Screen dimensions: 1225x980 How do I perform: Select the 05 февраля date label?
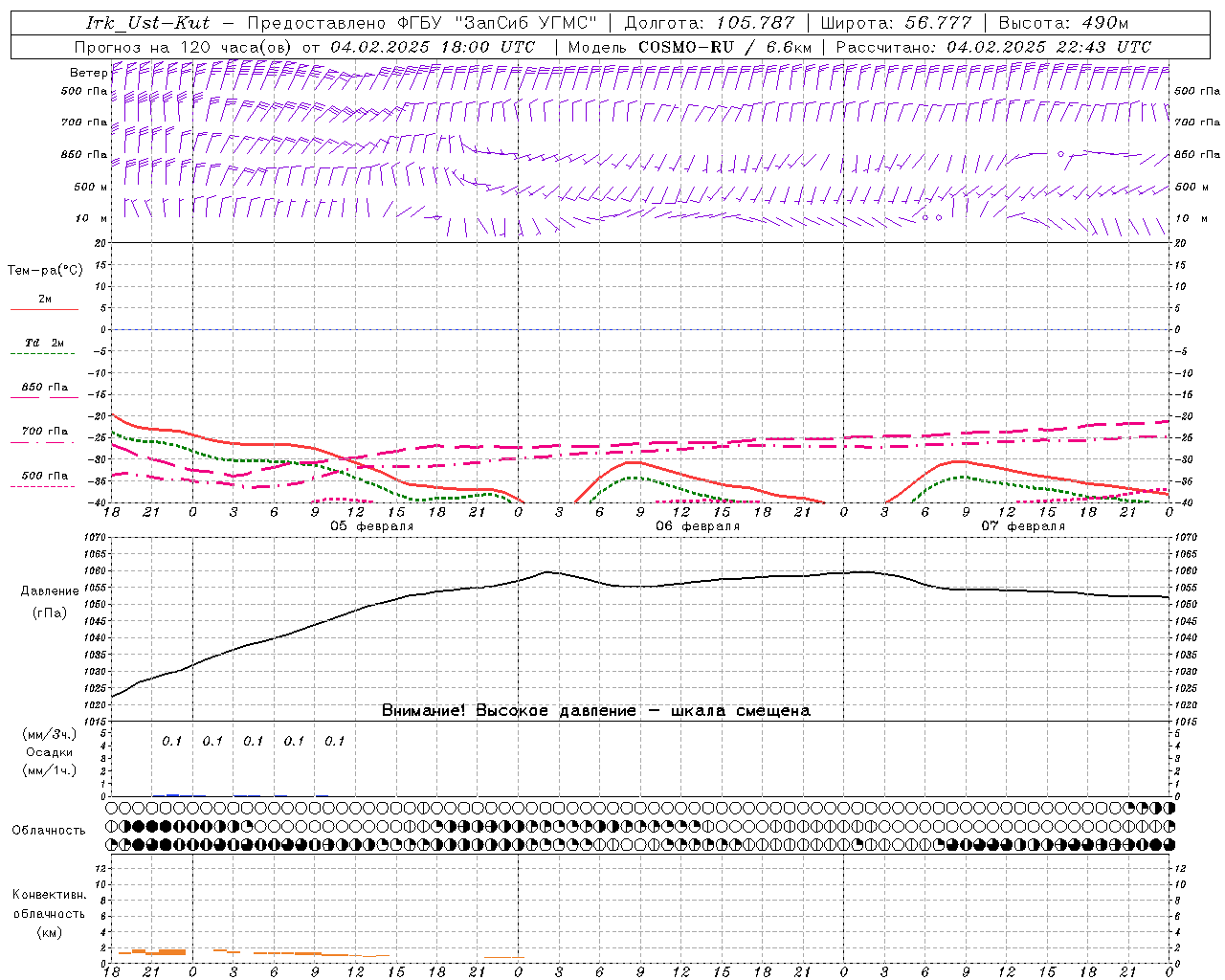click(x=372, y=526)
